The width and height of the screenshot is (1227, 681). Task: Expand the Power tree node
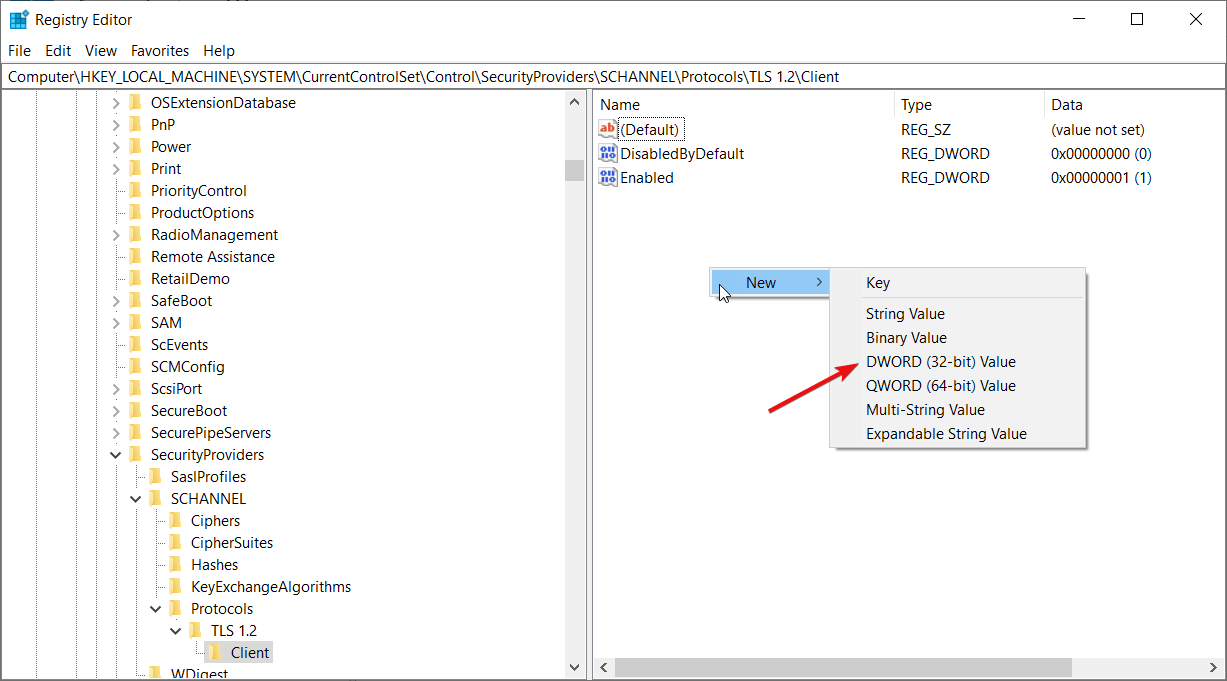(x=116, y=146)
